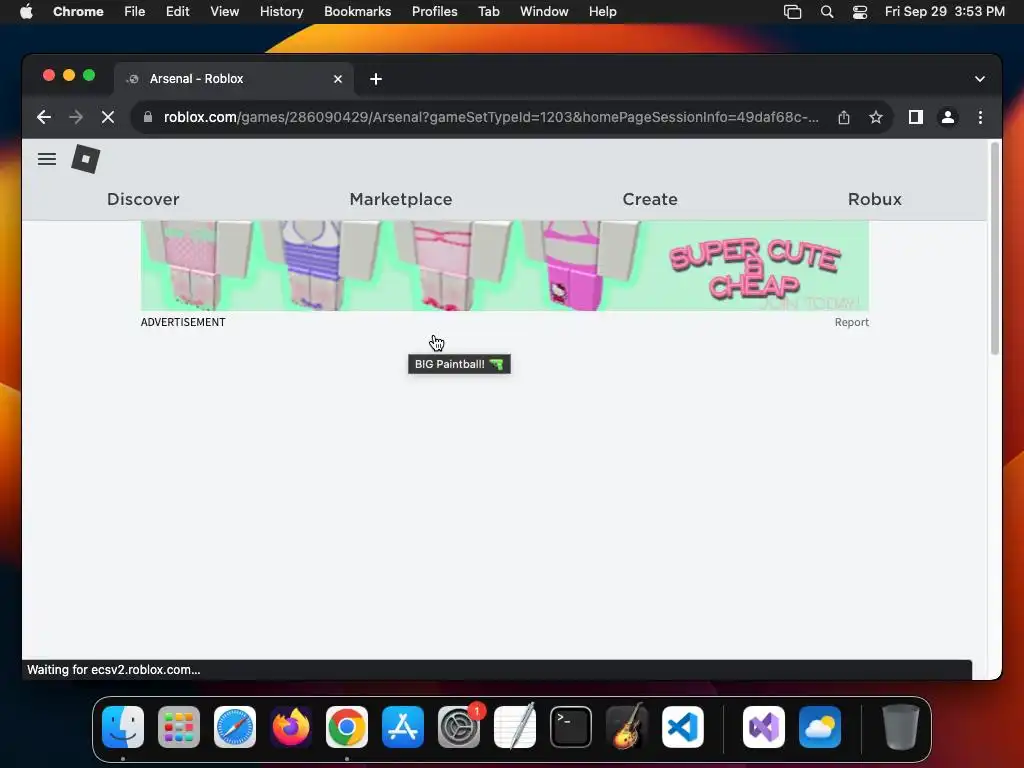
Task: Click the browser forward arrow
Action: pyautogui.click(x=76, y=117)
